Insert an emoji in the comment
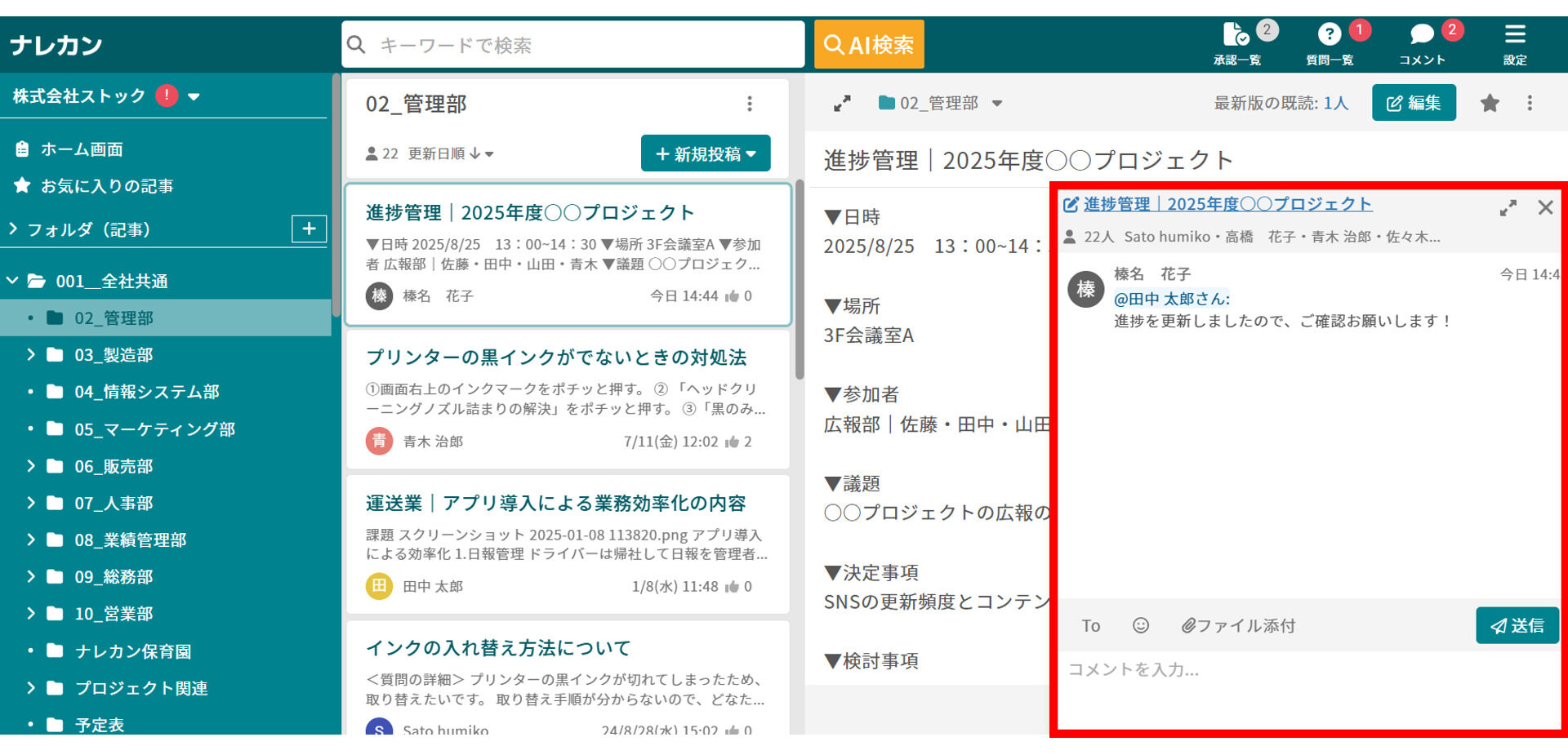The width and height of the screenshot is (1568, 755). pyautogui.click(x=1140, y=625)
